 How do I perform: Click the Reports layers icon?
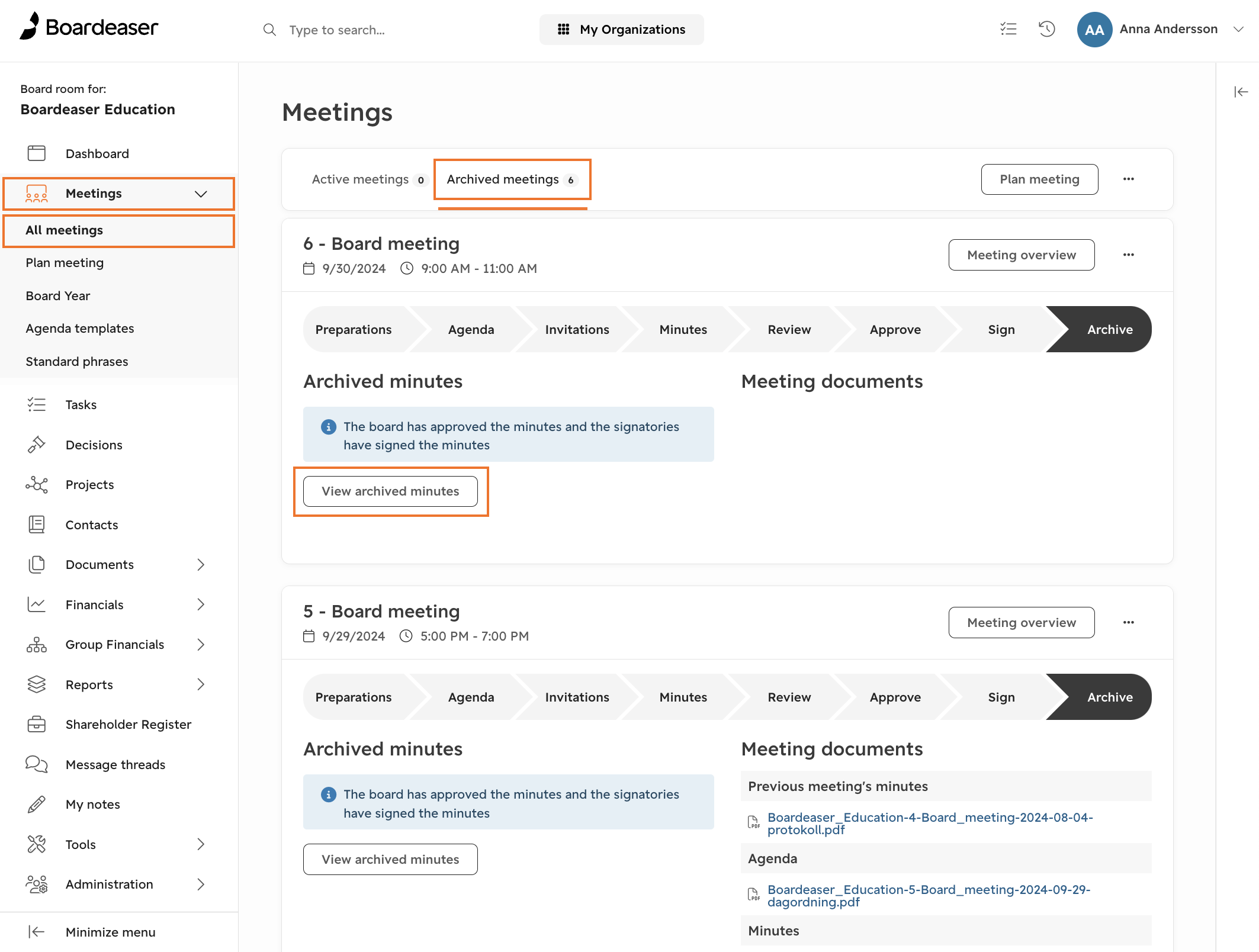(x=37, y=684)
